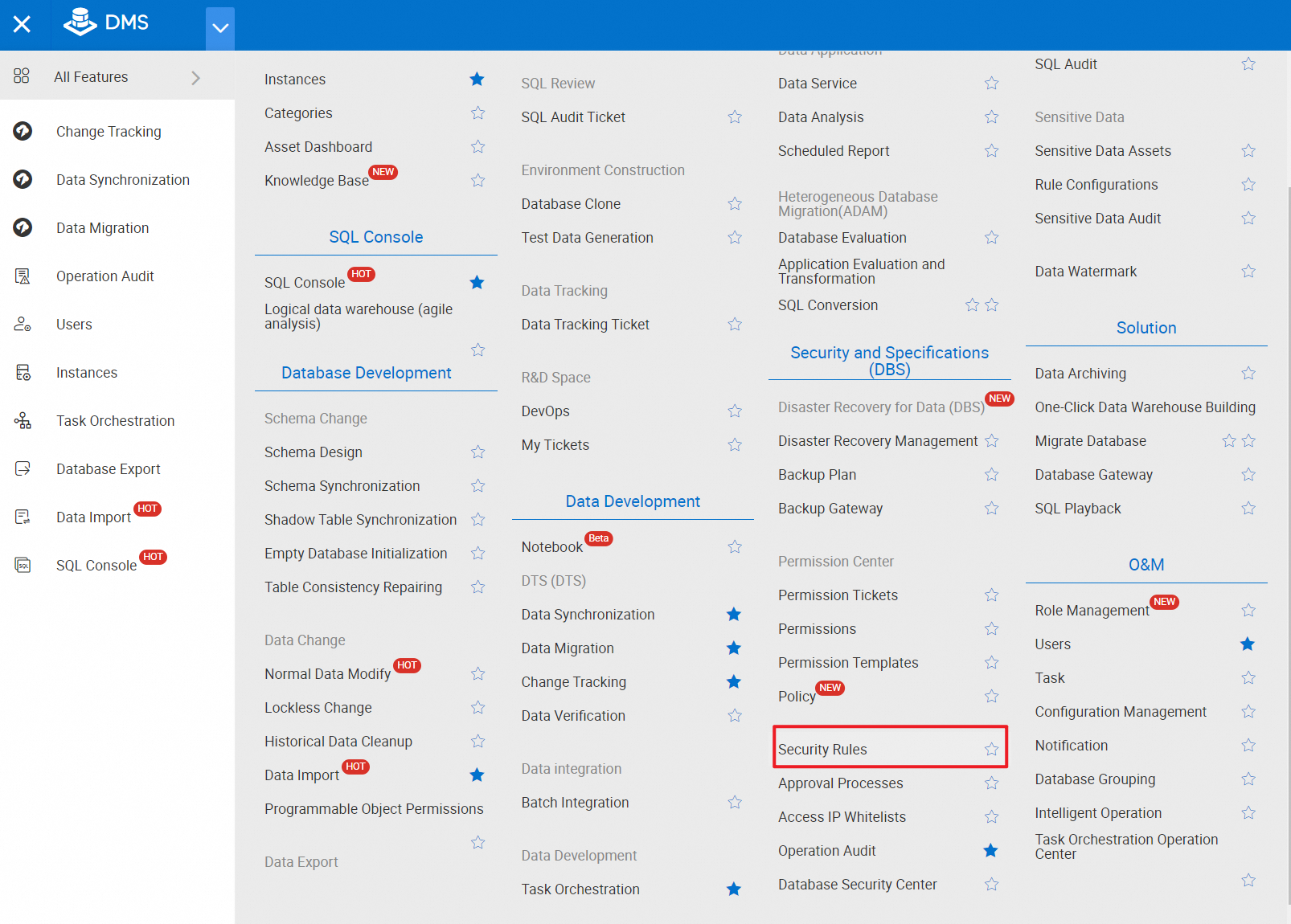Click the Data Migration sidebar icon
The width and height of the screenshot is (1291, 924).
click(x=23, y=227)
